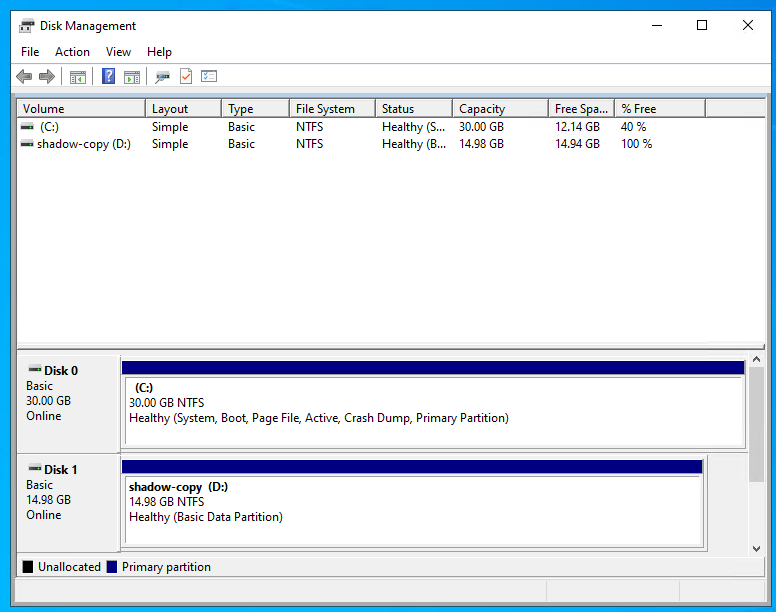This screenshot has height=612, width=776.
Task: Open the Help menu
Action: 159,52
